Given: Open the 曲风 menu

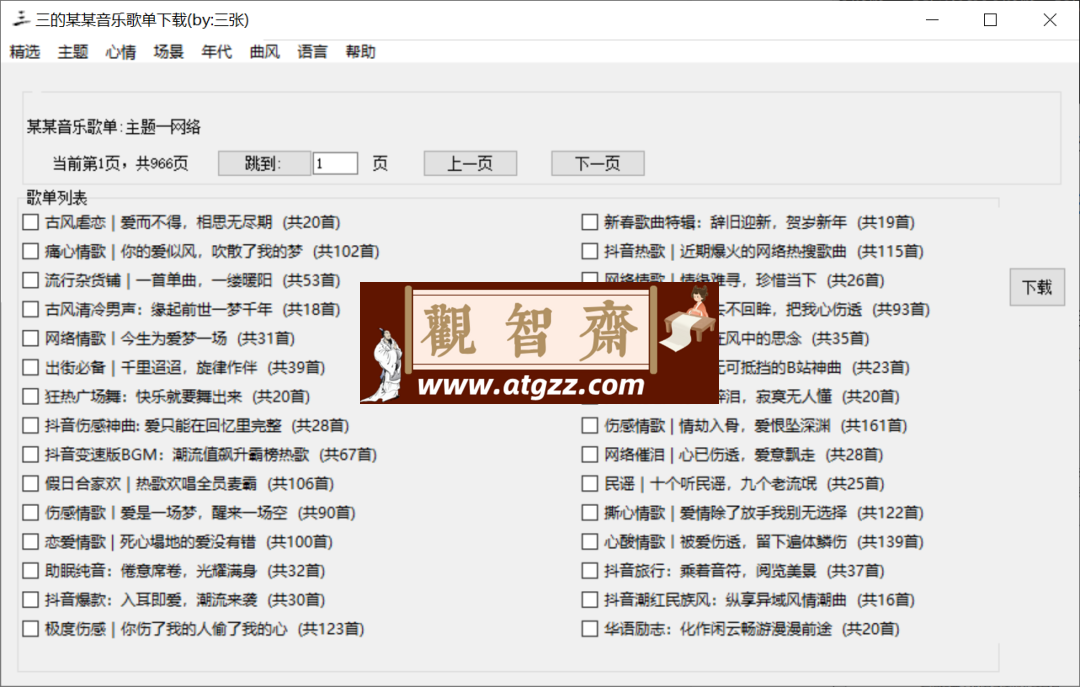Looking at the screenshot, I should (264, 52).
